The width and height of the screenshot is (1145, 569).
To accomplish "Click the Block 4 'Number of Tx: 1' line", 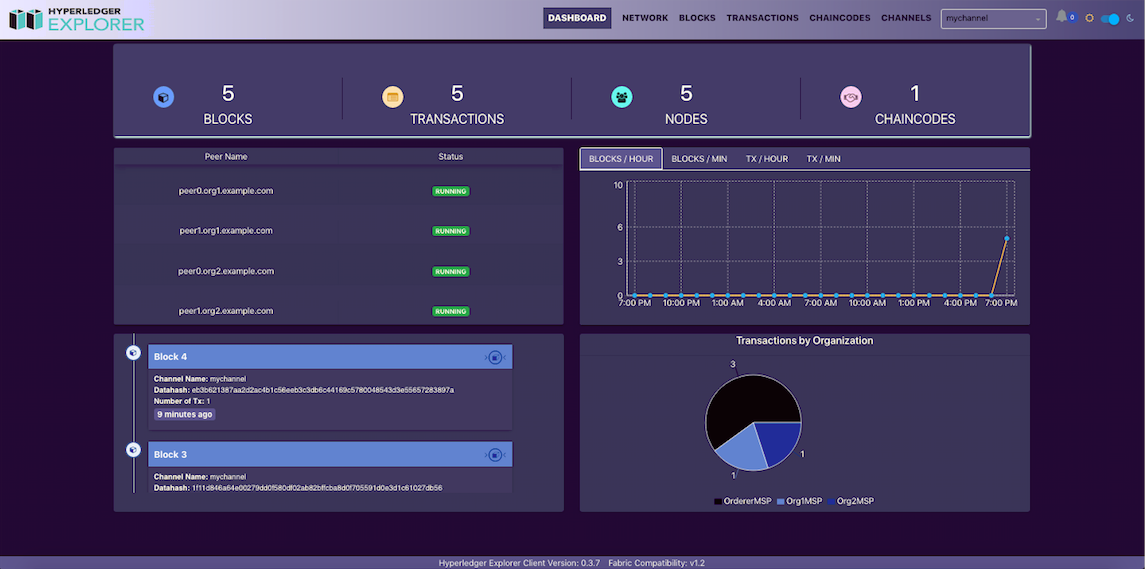I will pyautogui.click(x=182, y=401).
